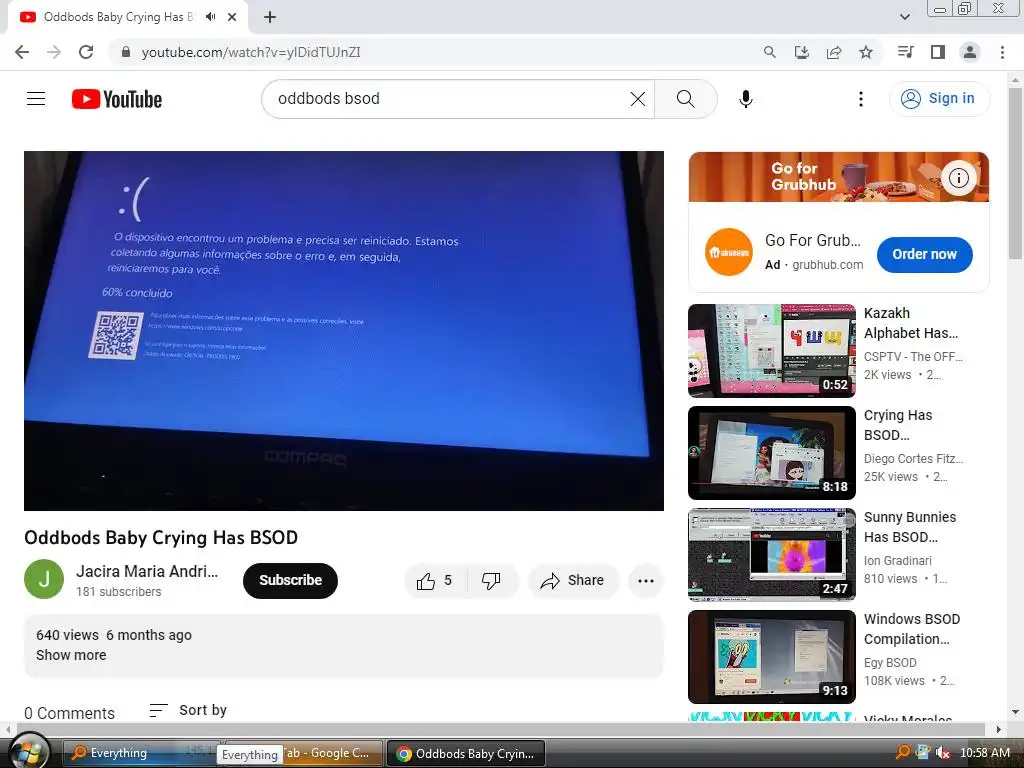Open more actions ellipsis under video
Image resolution: width=1024 pixels, height=768 pixels.
(x=645, y=580)
